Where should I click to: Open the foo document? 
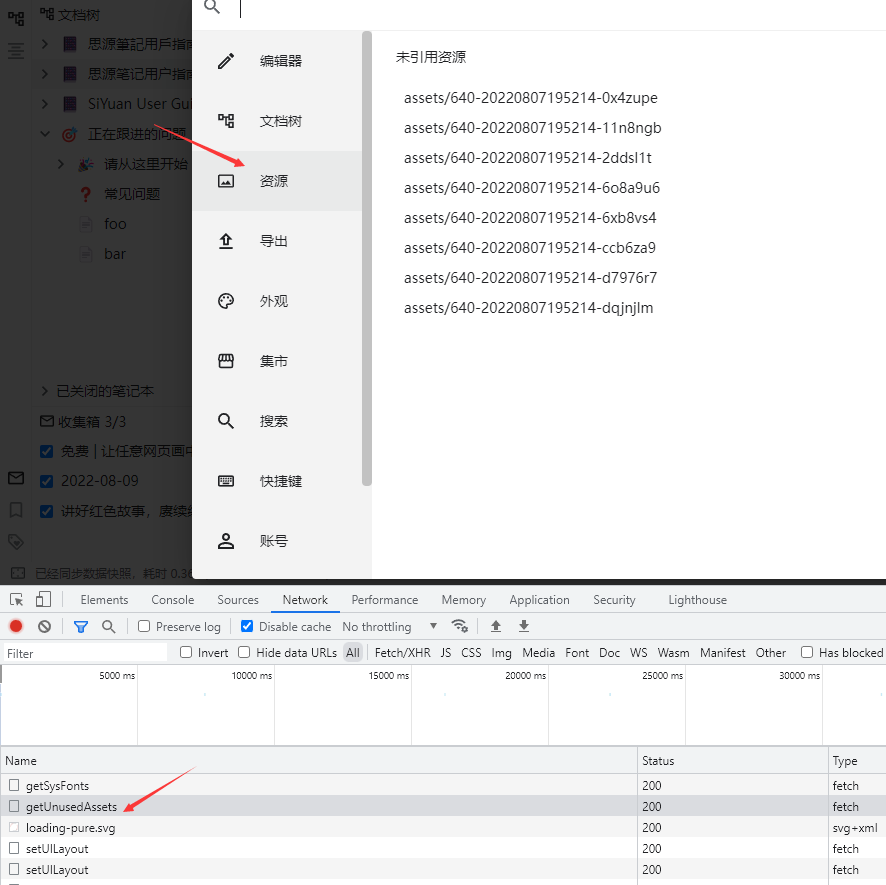pos(115,224)
